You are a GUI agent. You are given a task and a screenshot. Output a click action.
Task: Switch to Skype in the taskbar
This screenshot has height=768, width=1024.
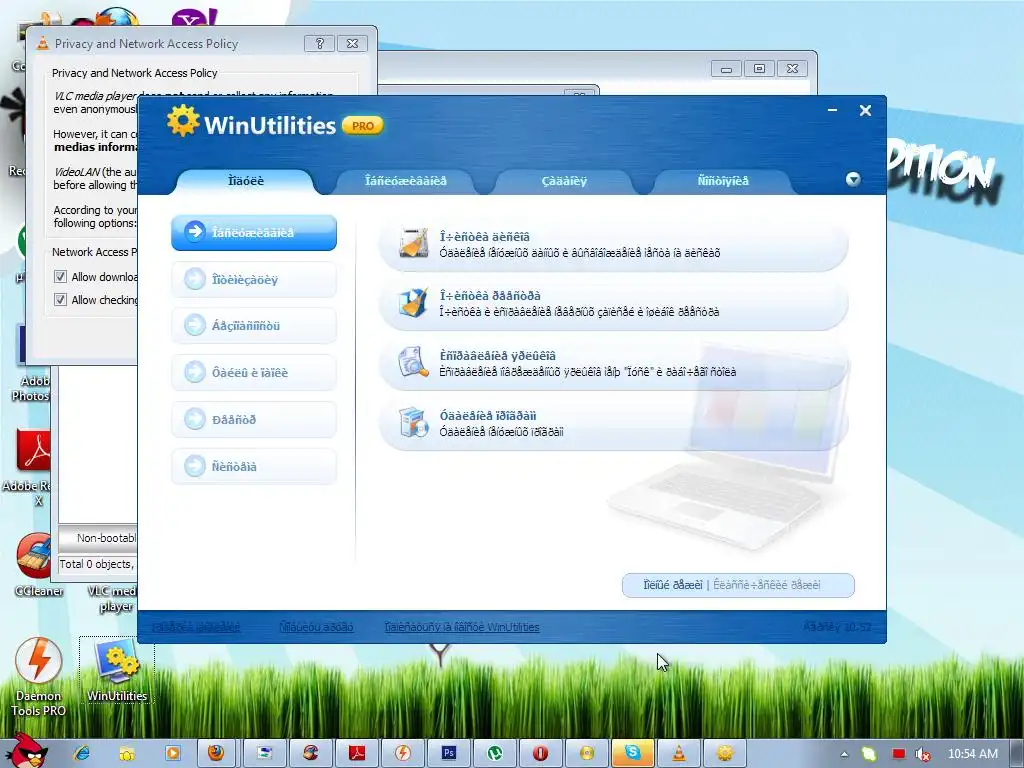pos(632,753)
